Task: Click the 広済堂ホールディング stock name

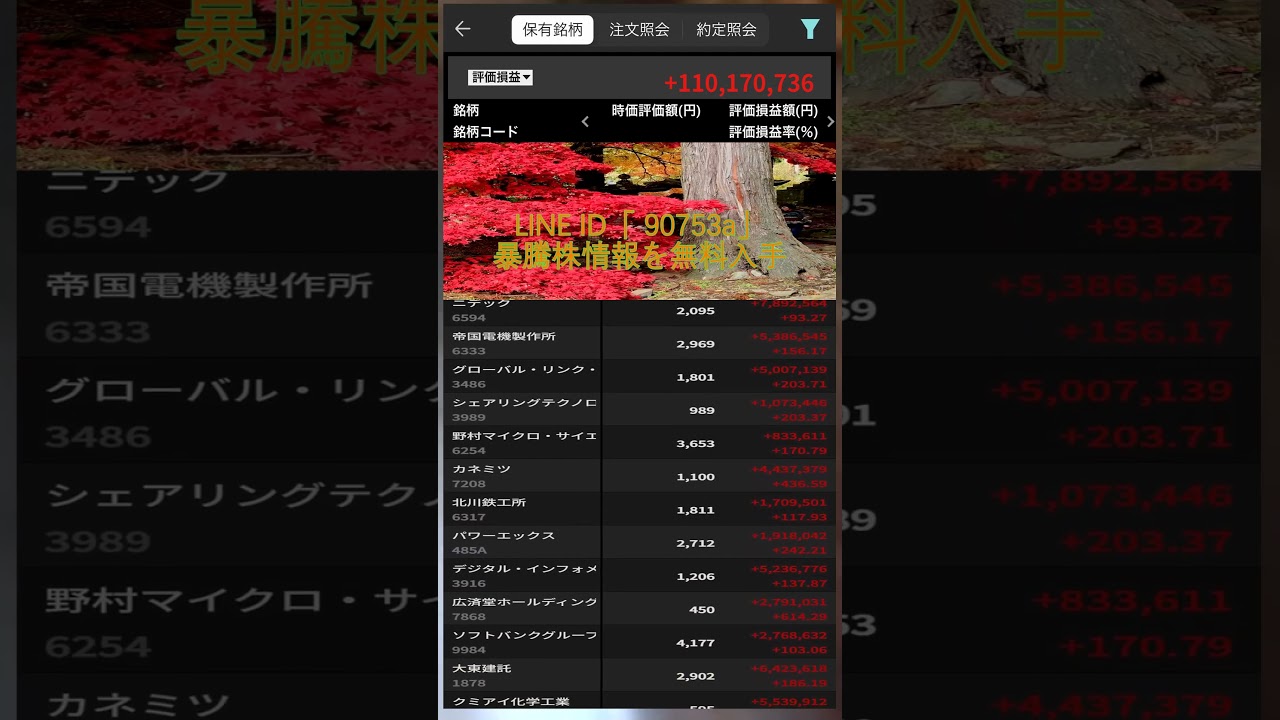Action: 524,602
